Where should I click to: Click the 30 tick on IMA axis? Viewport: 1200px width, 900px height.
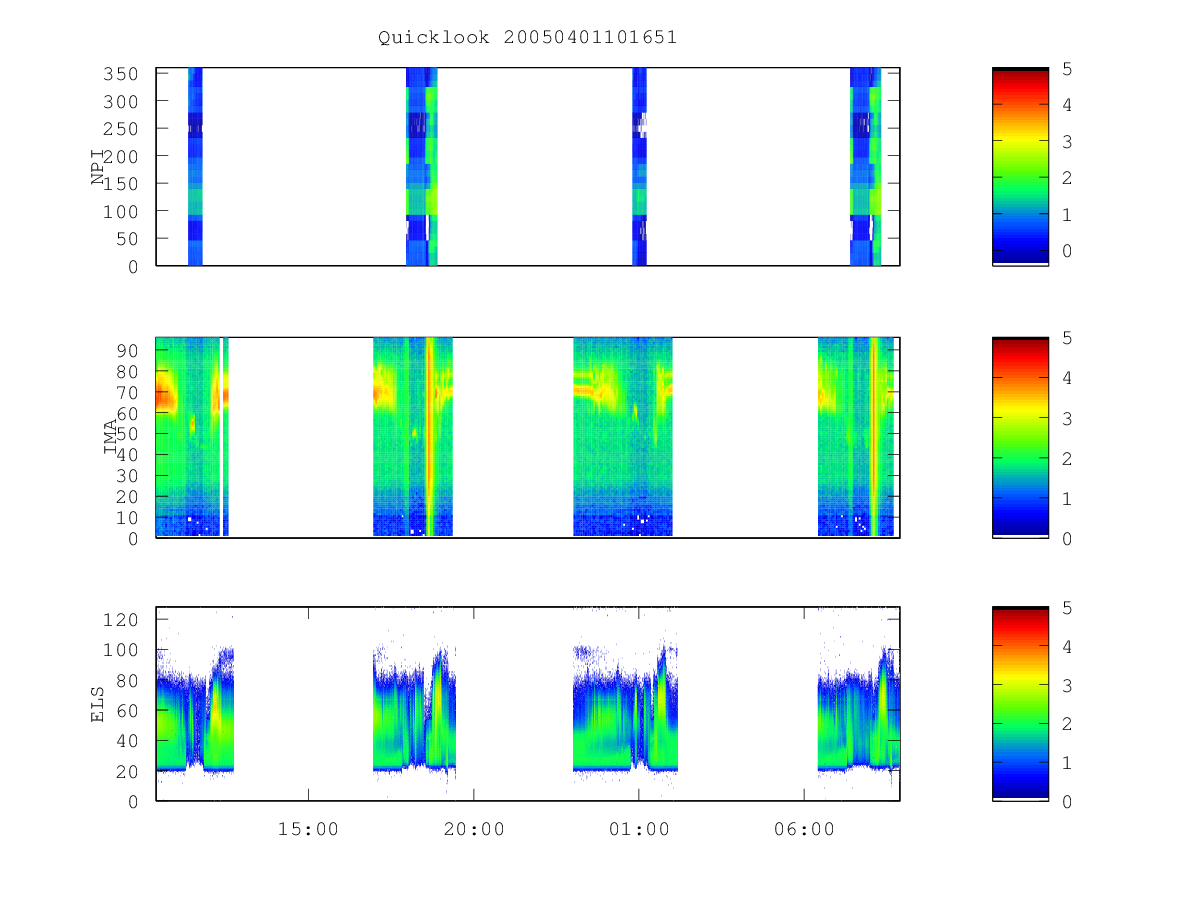(x=129, y=475)
